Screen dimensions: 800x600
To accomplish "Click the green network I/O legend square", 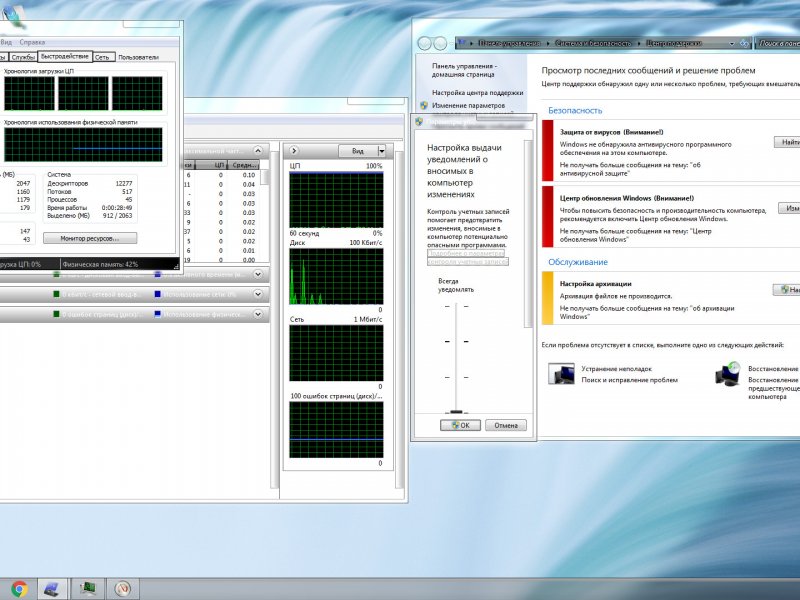I will [x=57, y=294].
